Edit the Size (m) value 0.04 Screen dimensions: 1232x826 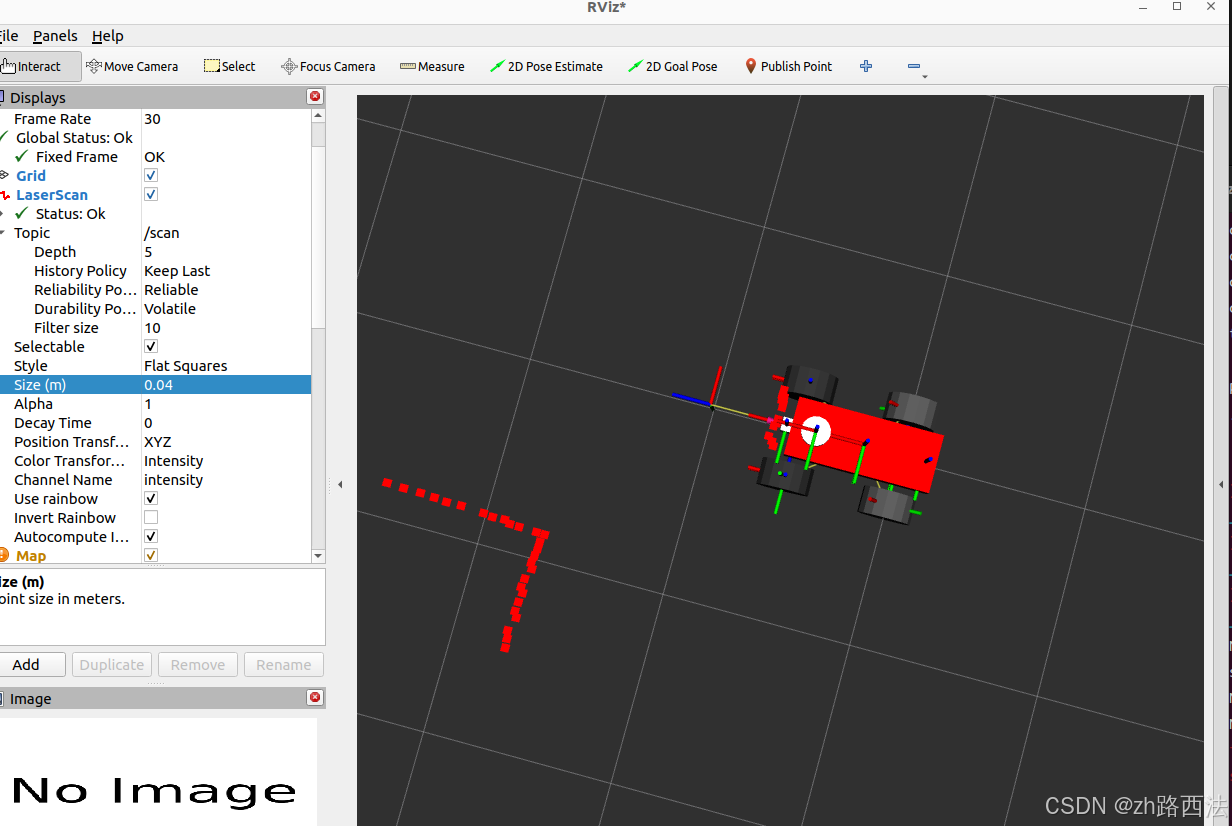tap(226, 385)
